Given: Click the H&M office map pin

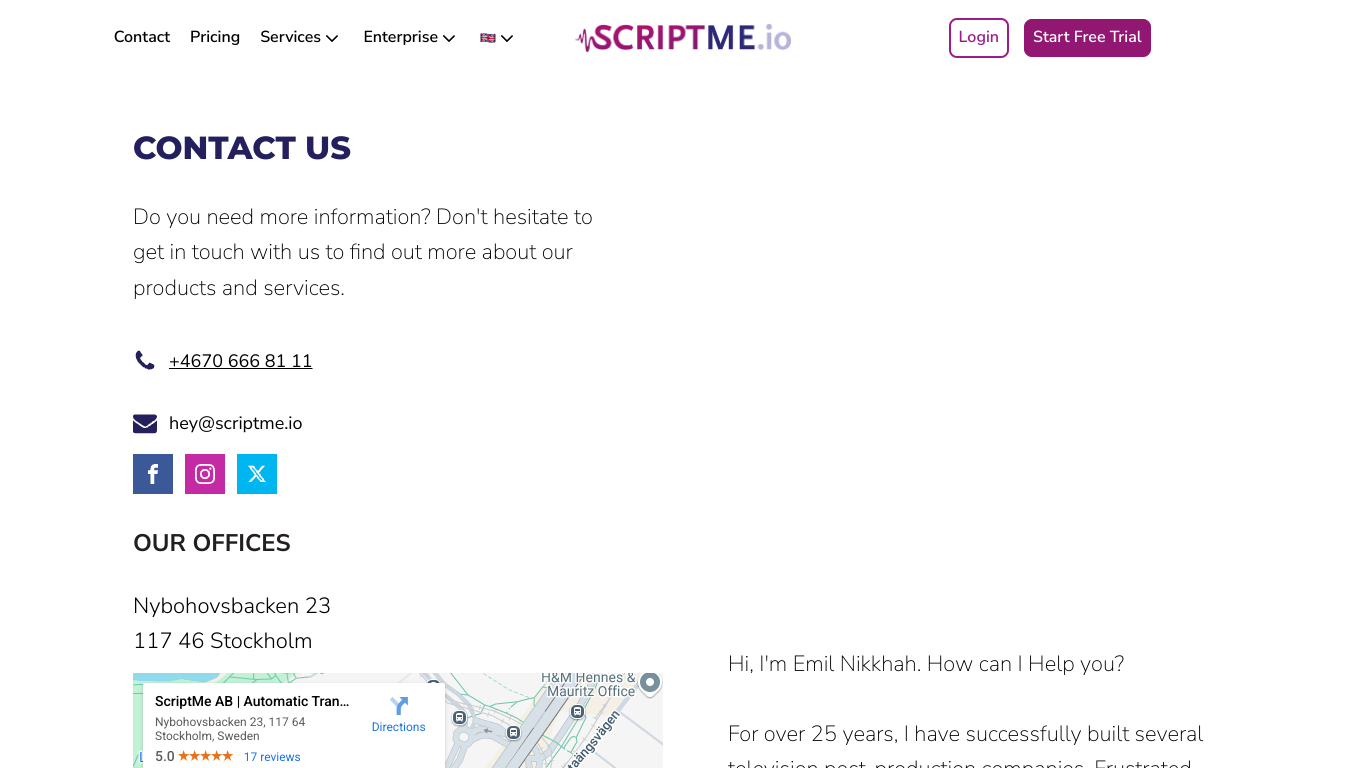Looking at the screenshot, I should click(x=650, y=684).
